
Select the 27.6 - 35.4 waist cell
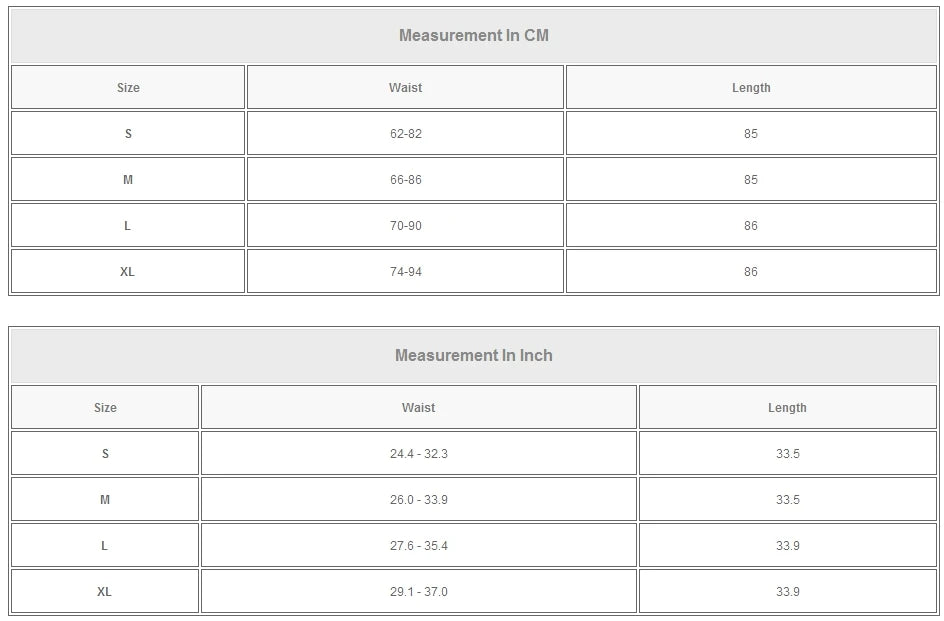tap(418, 546)
